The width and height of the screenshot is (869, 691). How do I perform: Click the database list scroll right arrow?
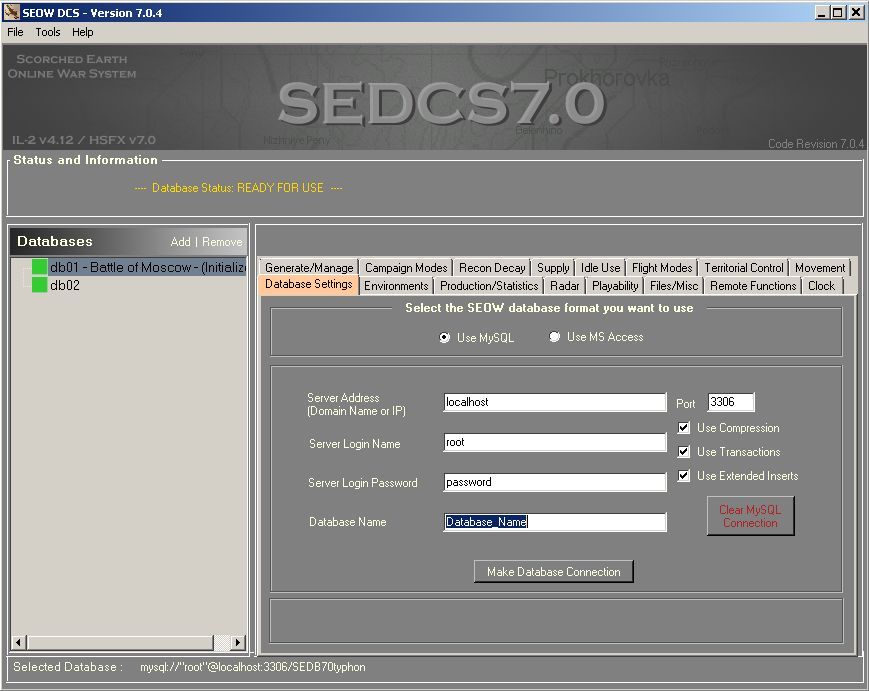click(237, 642)
